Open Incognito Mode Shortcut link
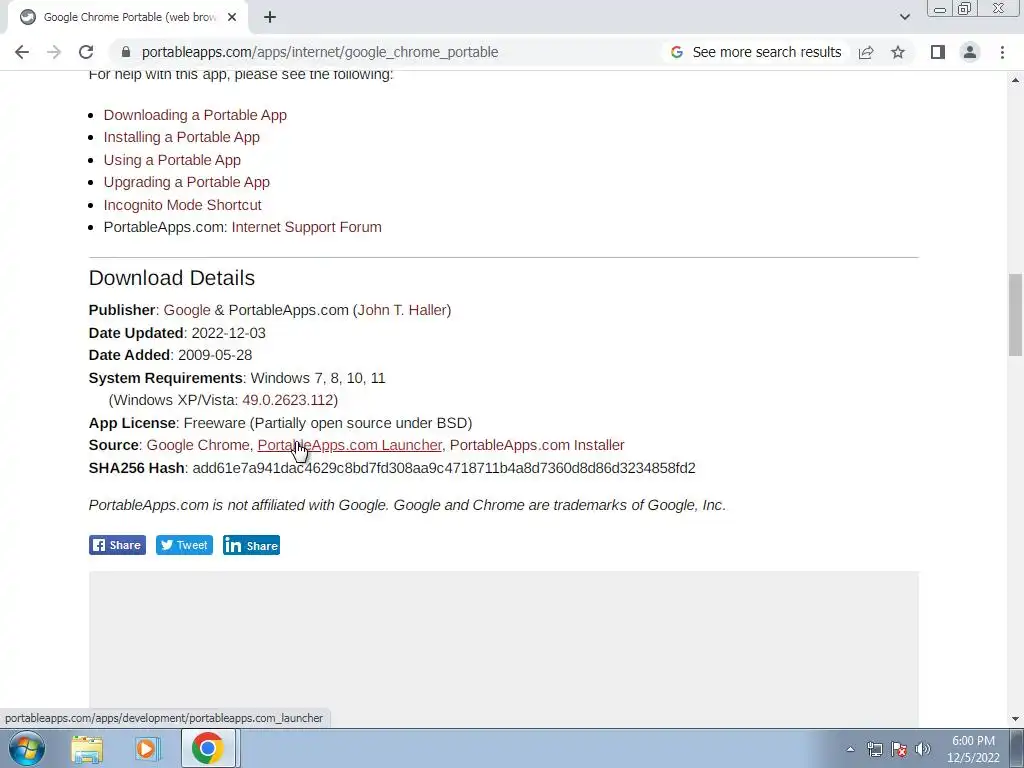1024x768 pixels. 182,205
